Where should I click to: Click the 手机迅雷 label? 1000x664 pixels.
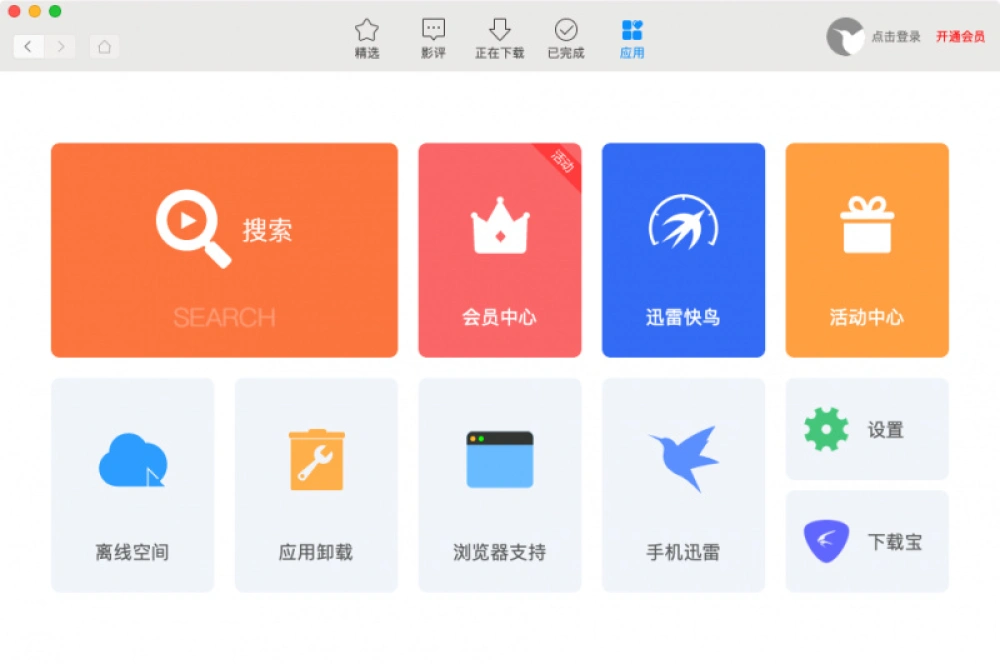683,552
